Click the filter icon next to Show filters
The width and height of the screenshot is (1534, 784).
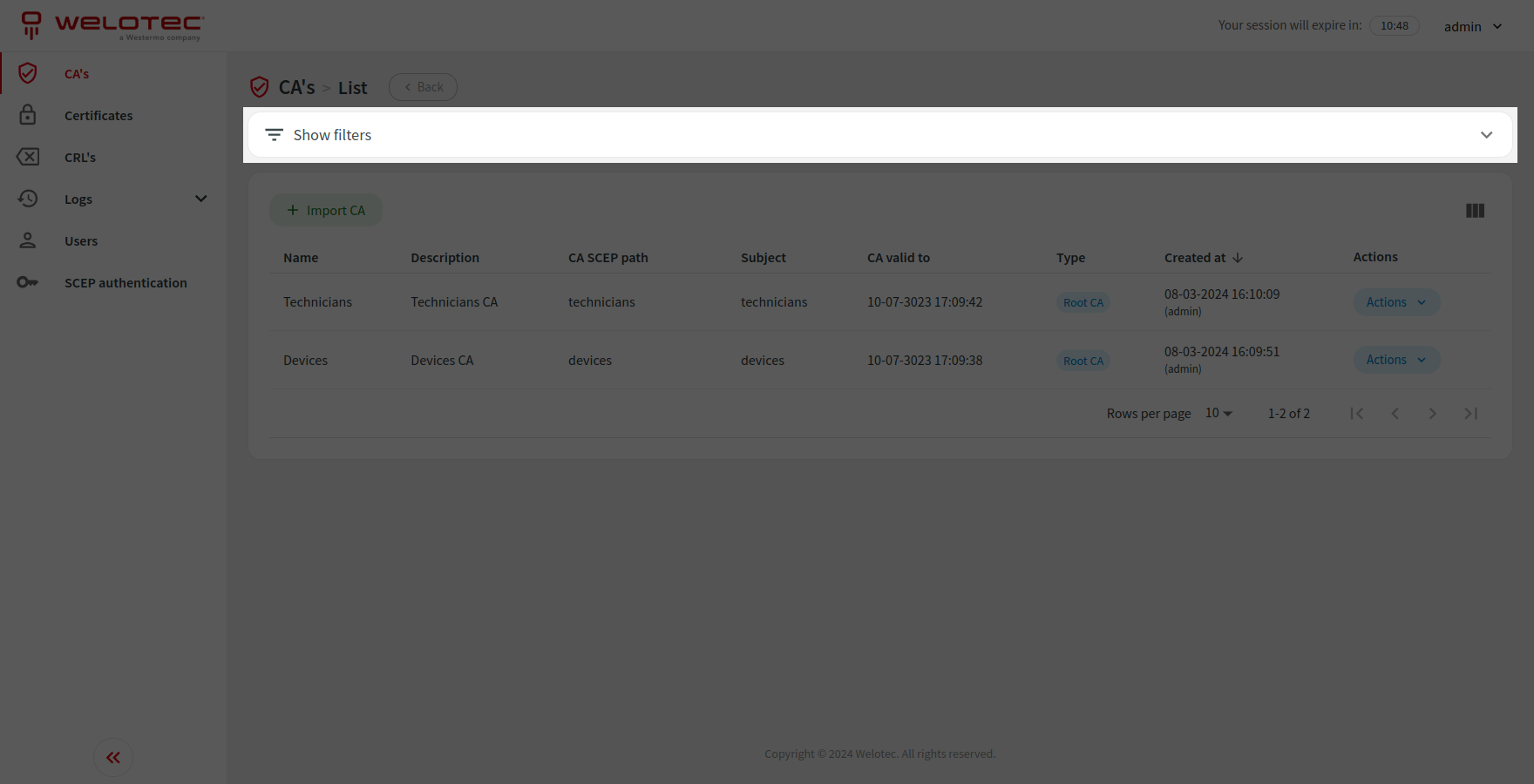(274, 134)
